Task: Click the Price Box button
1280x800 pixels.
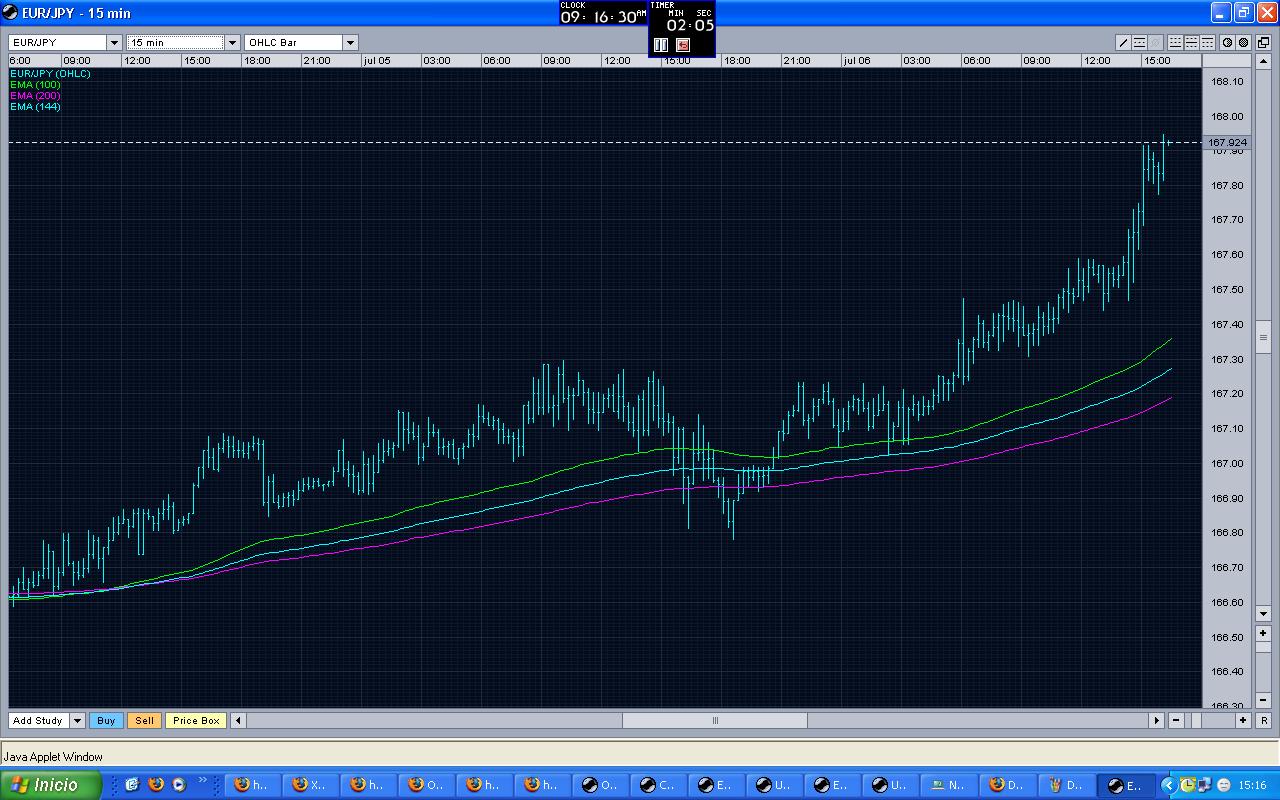Action: click(196, 720)
